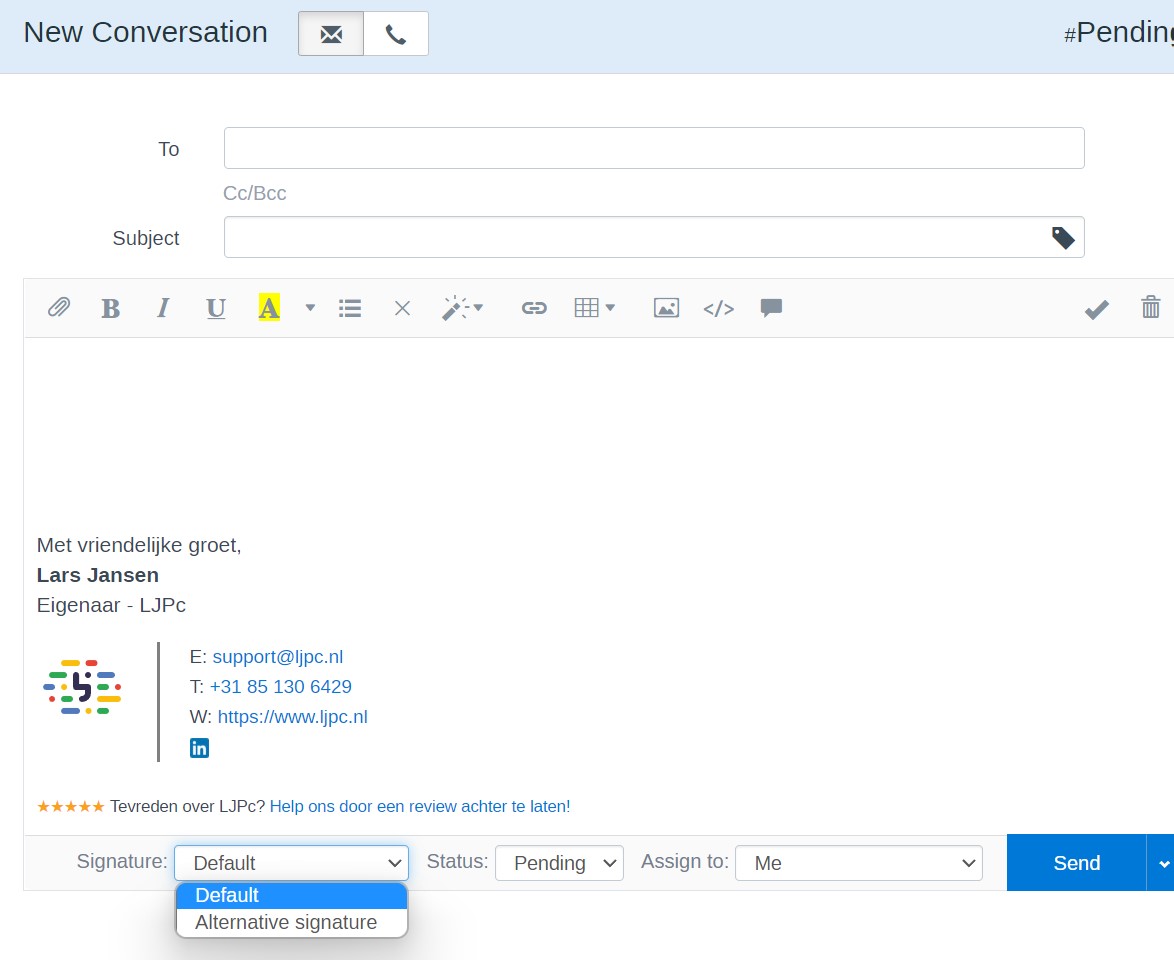Open the code view editor

click(718, 308)
